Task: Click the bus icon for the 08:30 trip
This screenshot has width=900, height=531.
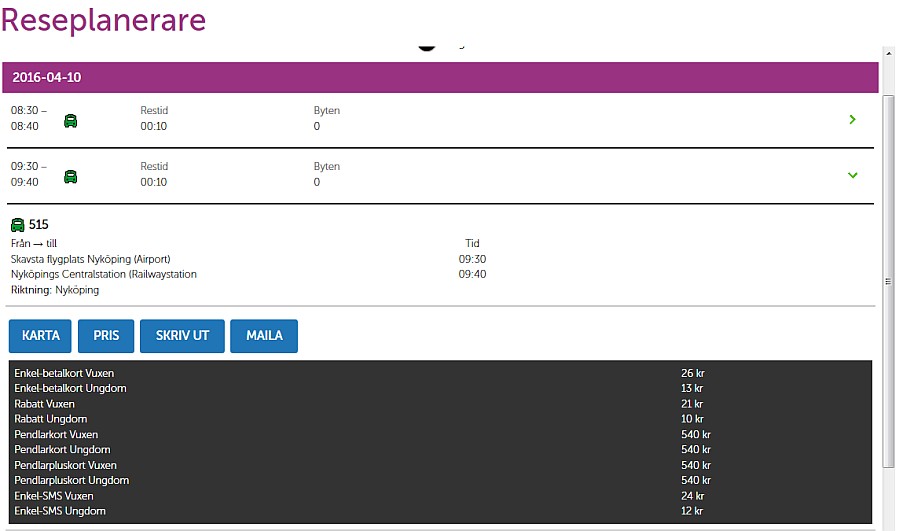Action: 71,121
